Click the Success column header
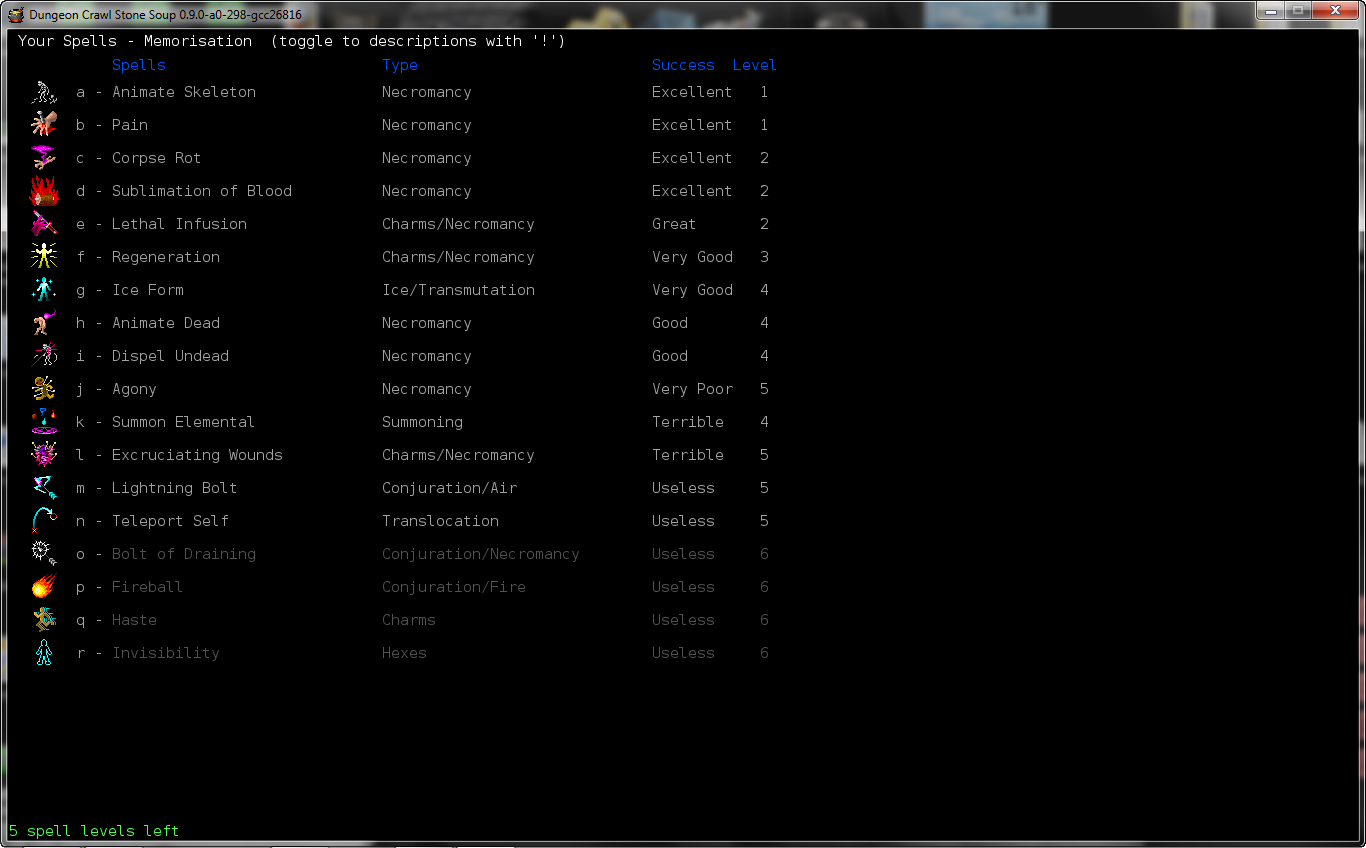The image size is (1366, 848). click(x=683, y=65)
